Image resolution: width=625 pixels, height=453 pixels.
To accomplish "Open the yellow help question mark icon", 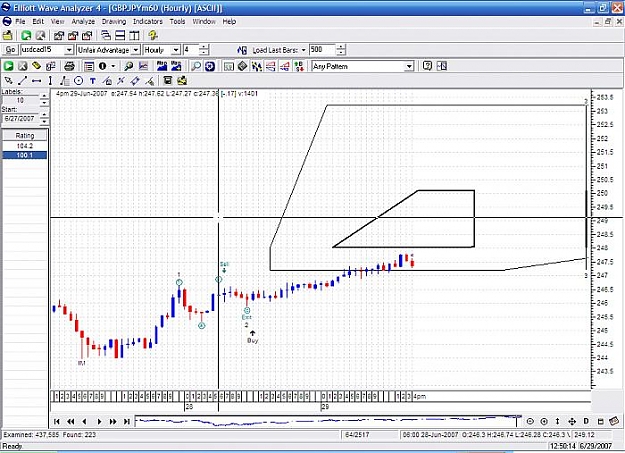I will pos(153,35).
